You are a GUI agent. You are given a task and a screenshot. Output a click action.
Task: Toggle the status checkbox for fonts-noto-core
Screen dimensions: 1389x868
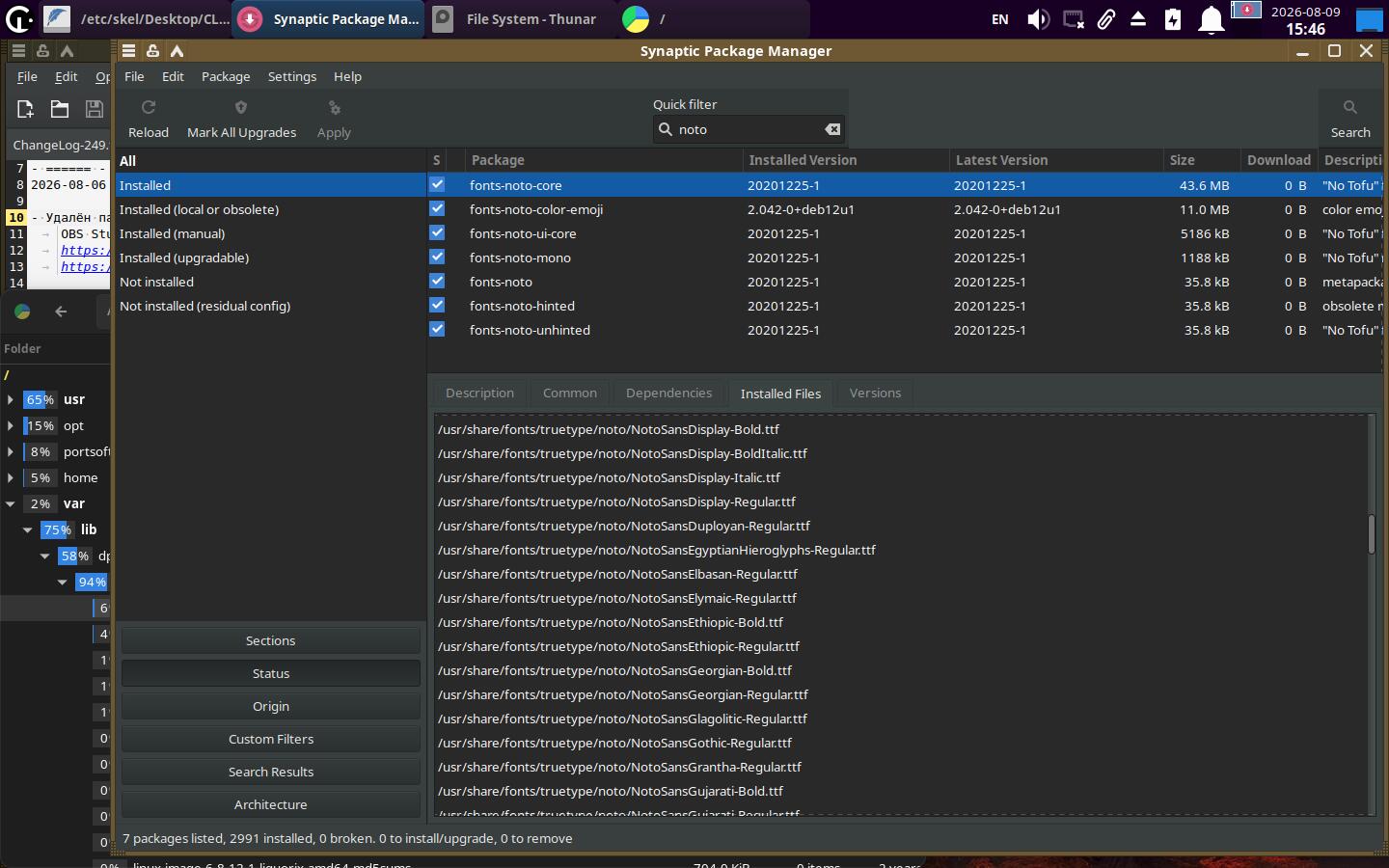point(437,184)
